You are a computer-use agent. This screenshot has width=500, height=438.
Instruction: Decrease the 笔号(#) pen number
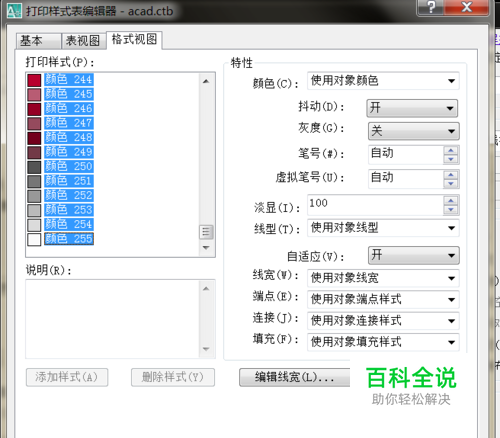coord(451,159)
